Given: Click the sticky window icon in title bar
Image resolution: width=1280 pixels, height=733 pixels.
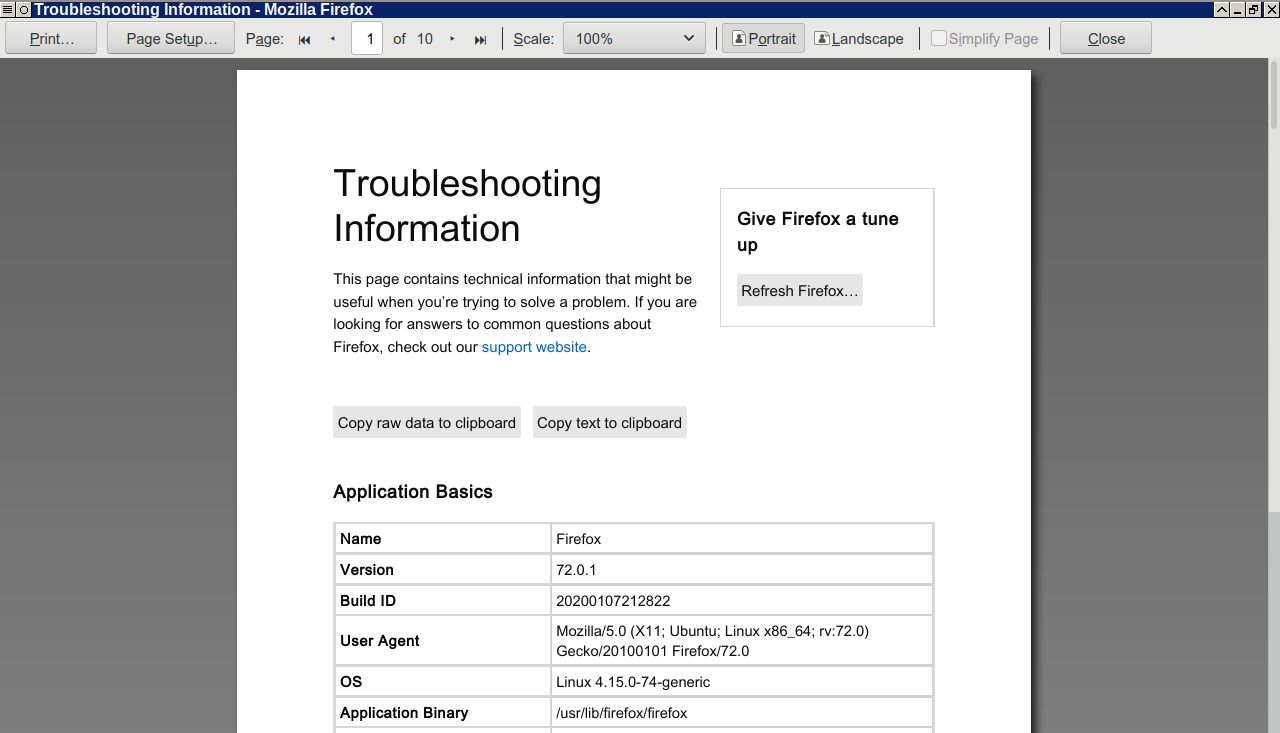Looking at the screenshot, I should tap(24, 9).
